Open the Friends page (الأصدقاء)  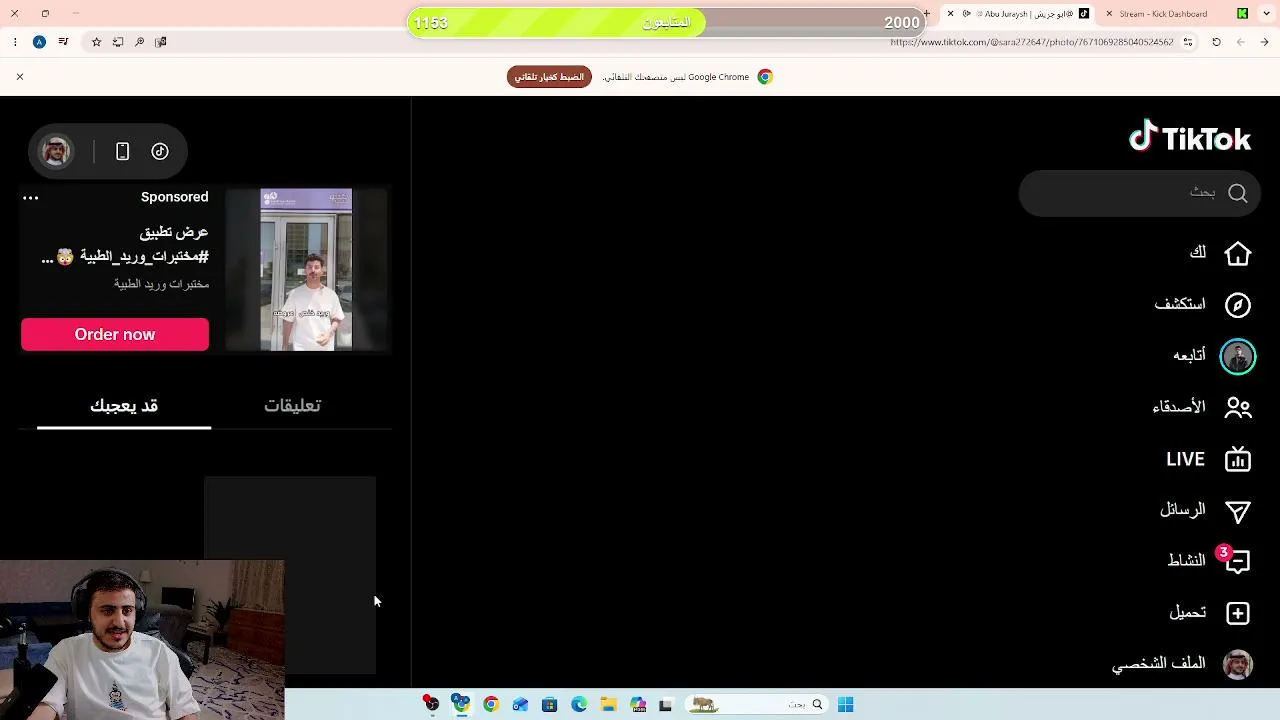tap(1202, 407)
